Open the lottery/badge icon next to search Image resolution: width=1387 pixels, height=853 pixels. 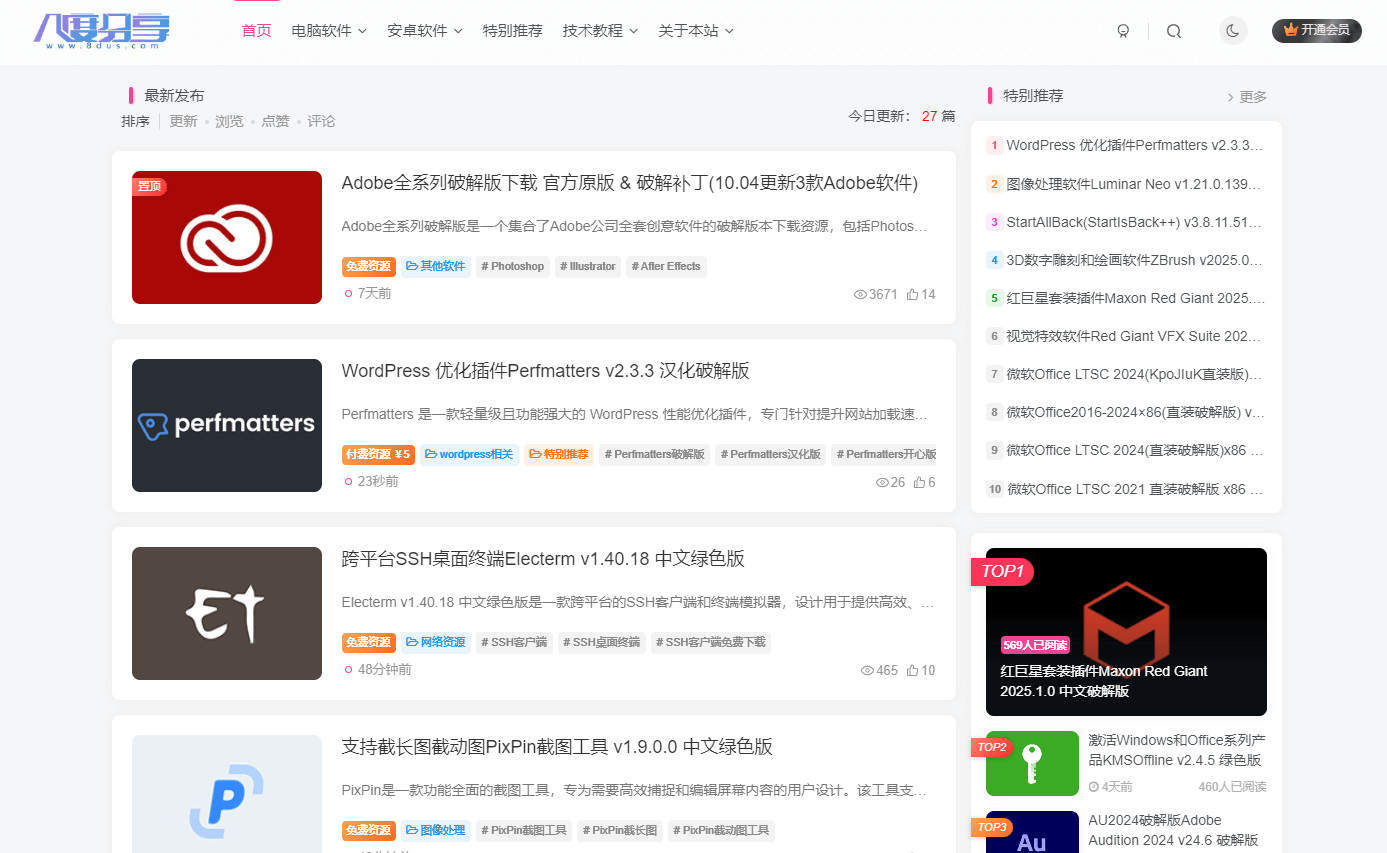1123,30
